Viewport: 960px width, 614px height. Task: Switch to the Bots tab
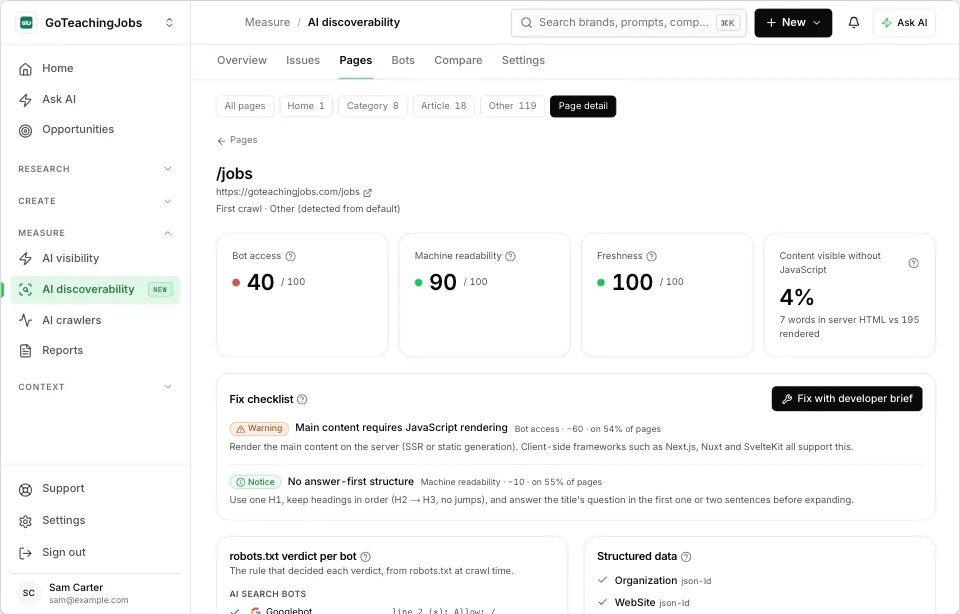pyautogui.click(x=403, y=60)
